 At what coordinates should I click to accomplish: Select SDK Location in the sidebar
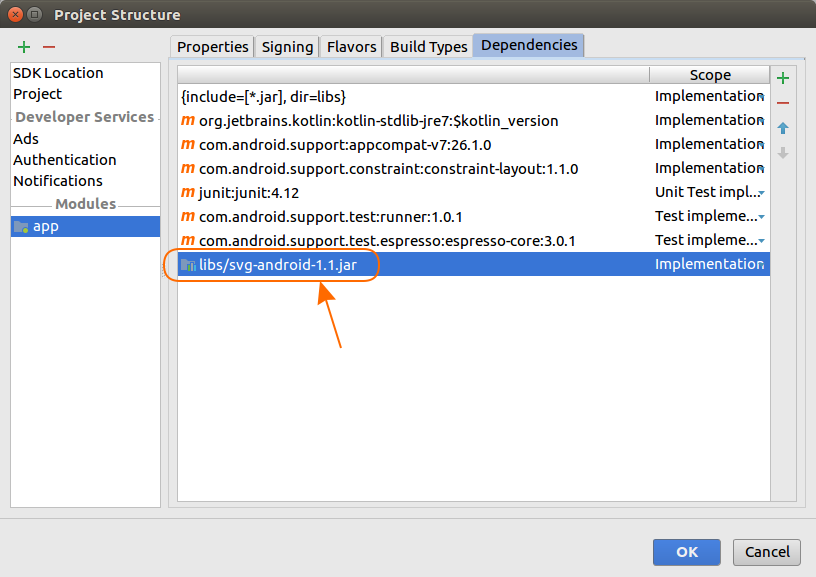coord(85,73)
